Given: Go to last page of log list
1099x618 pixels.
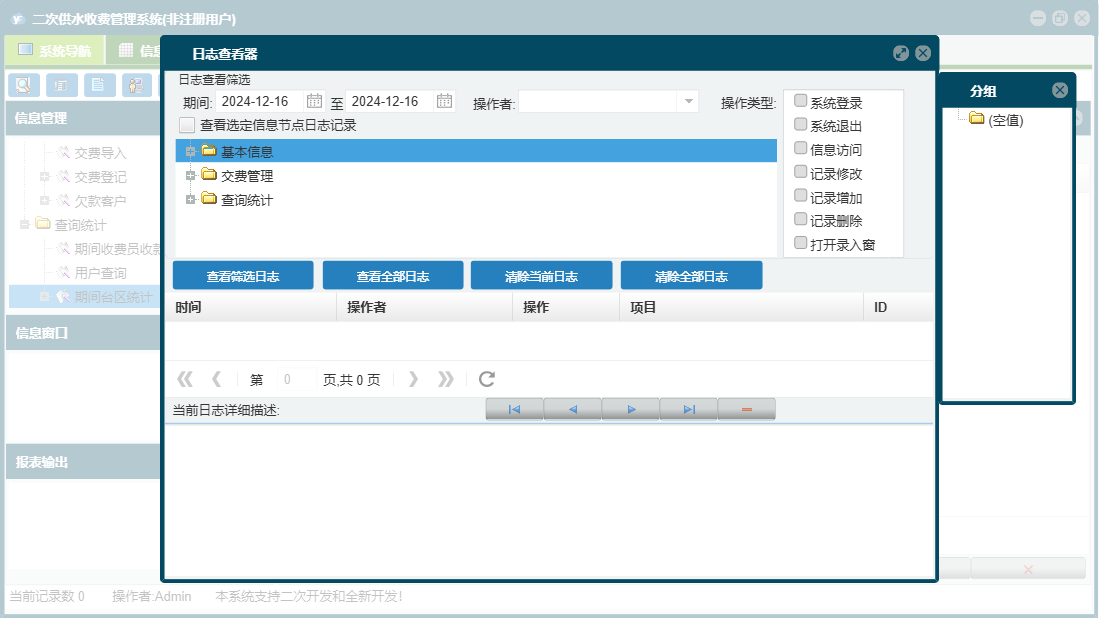Looking at the screenshot, I should pyautogui.click(x=445, y=379).
